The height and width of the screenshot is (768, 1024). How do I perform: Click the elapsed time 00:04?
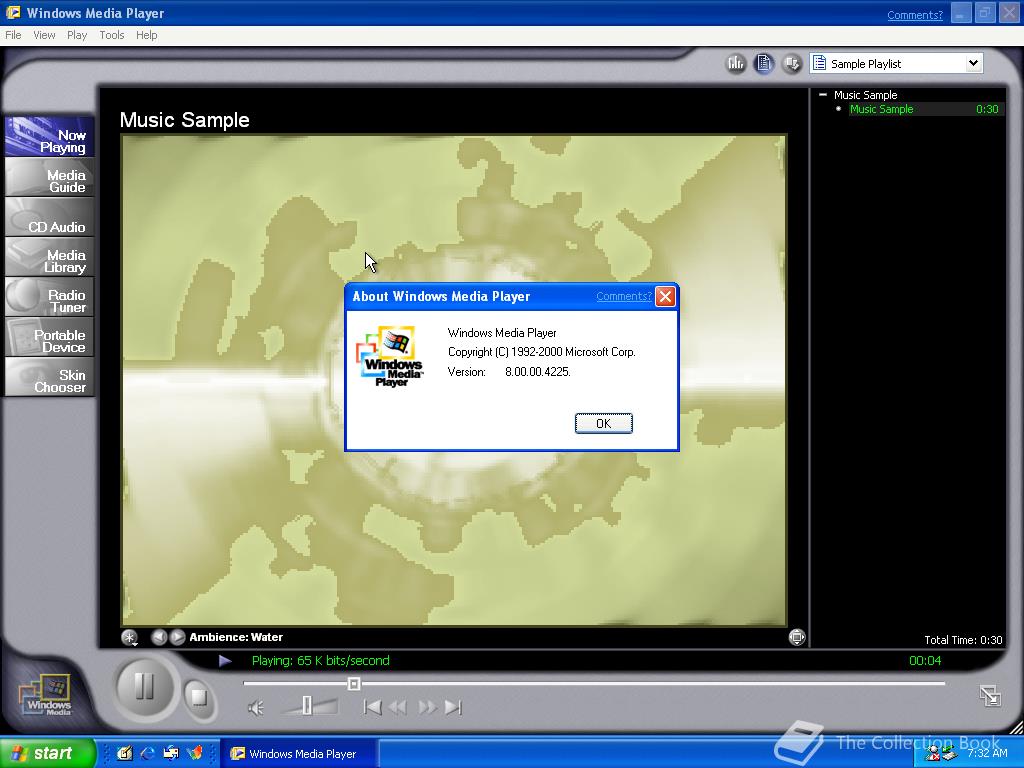coord(925,660)
